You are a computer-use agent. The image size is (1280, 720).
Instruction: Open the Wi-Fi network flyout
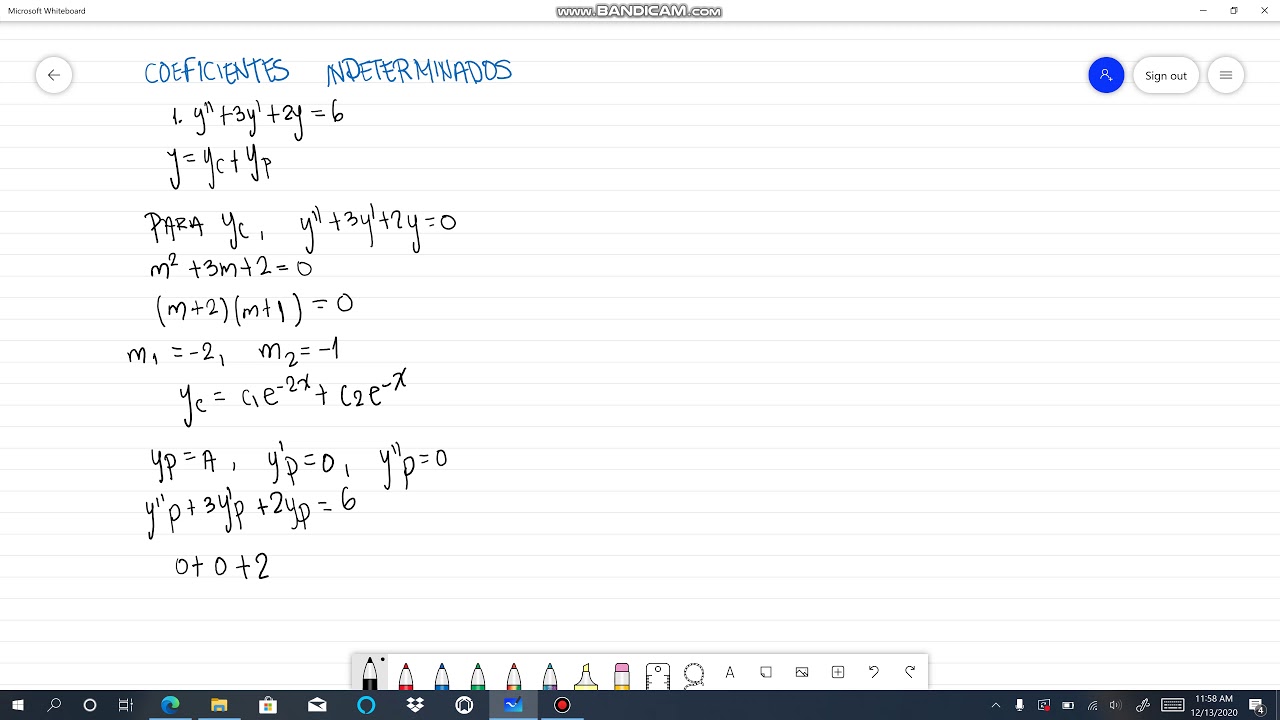[x=1092, y=705]
